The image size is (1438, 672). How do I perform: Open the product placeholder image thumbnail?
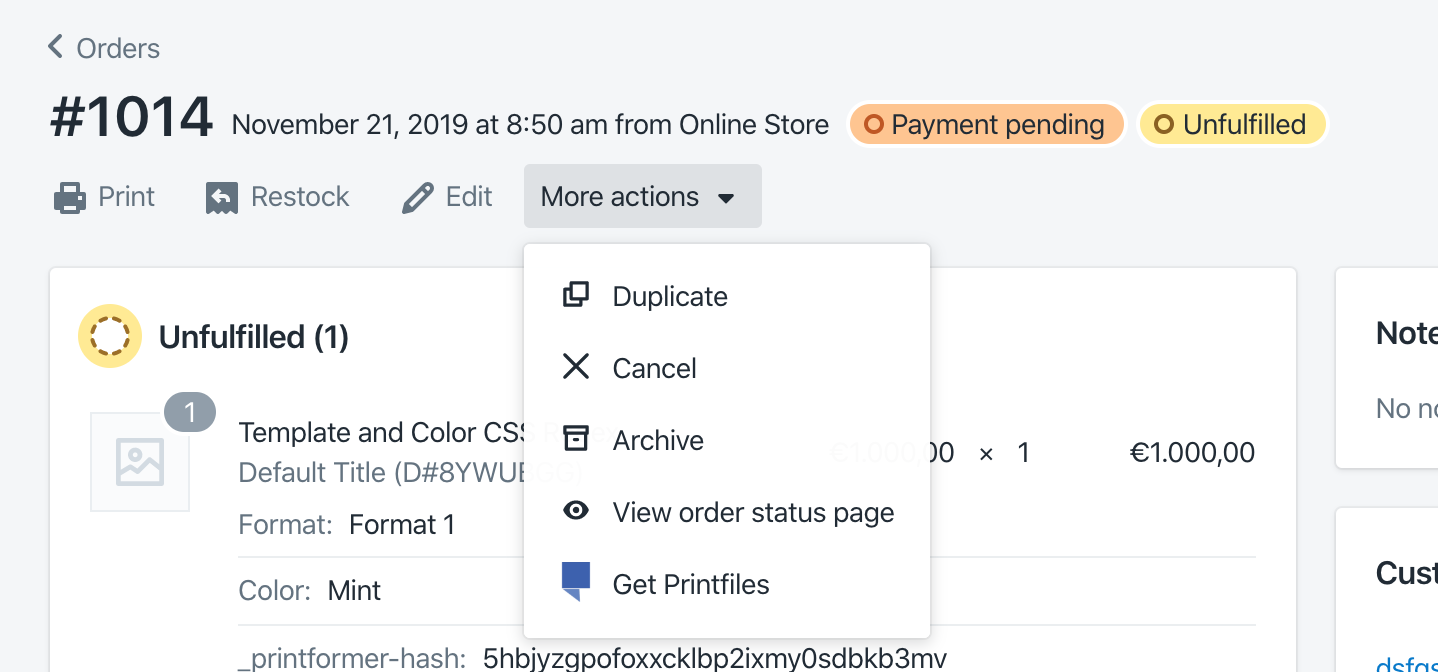point(140,462)
